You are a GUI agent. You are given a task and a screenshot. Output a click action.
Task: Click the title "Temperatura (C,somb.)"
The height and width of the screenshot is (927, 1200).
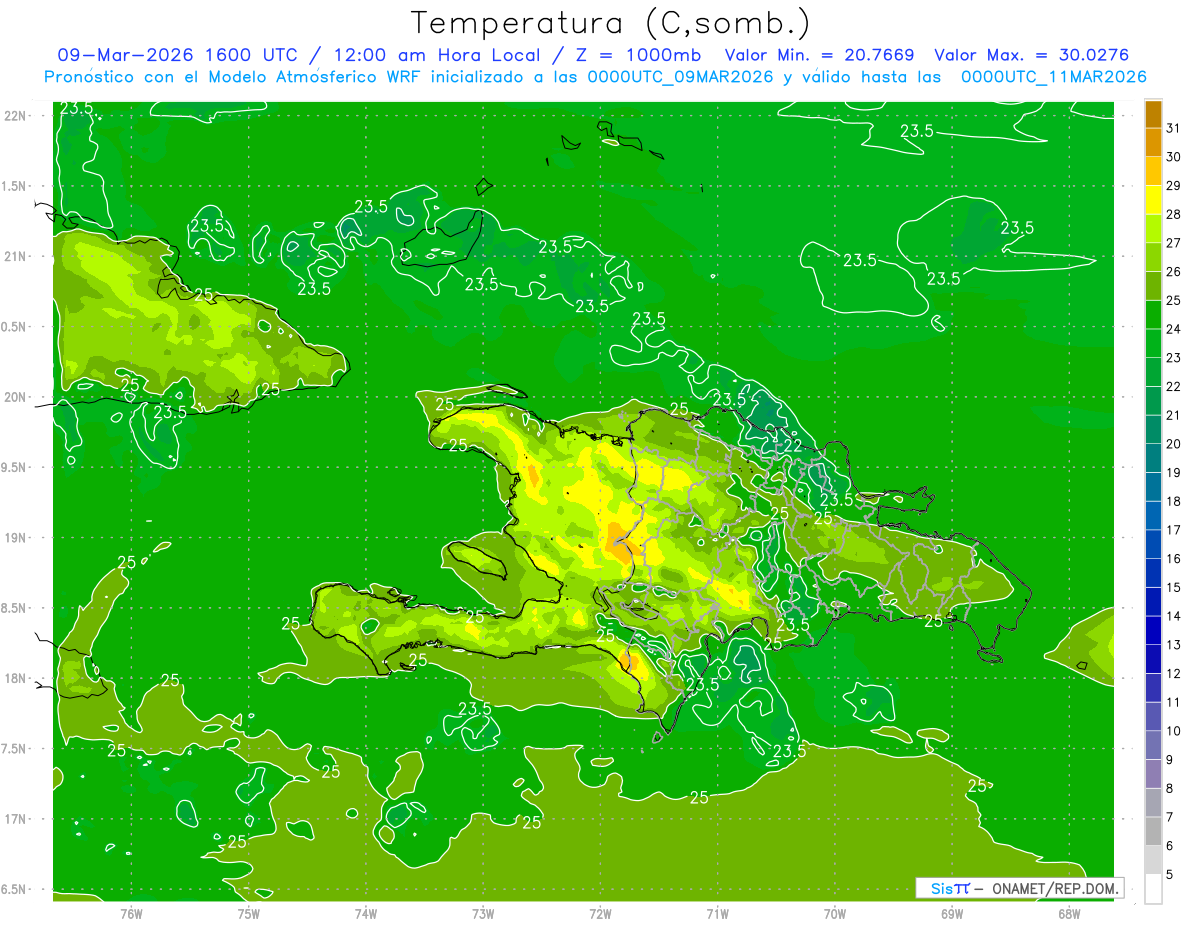609,24
